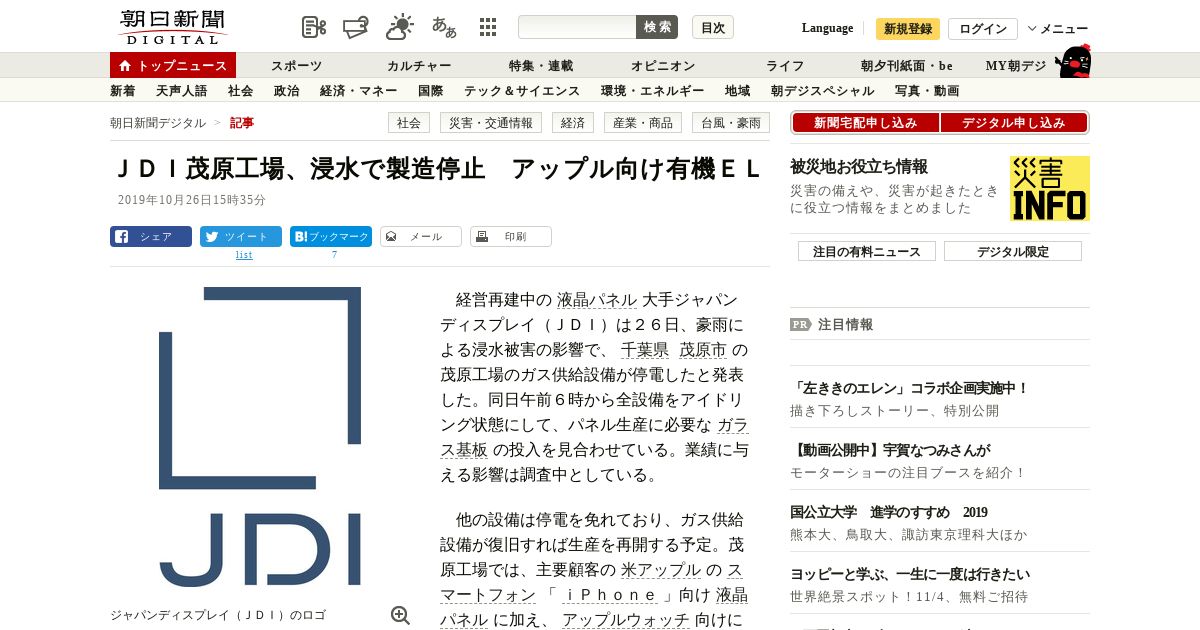The image size is (1200, 630).
Task: Click the 茂原市 keyword link
Action: tap(703, 350)
